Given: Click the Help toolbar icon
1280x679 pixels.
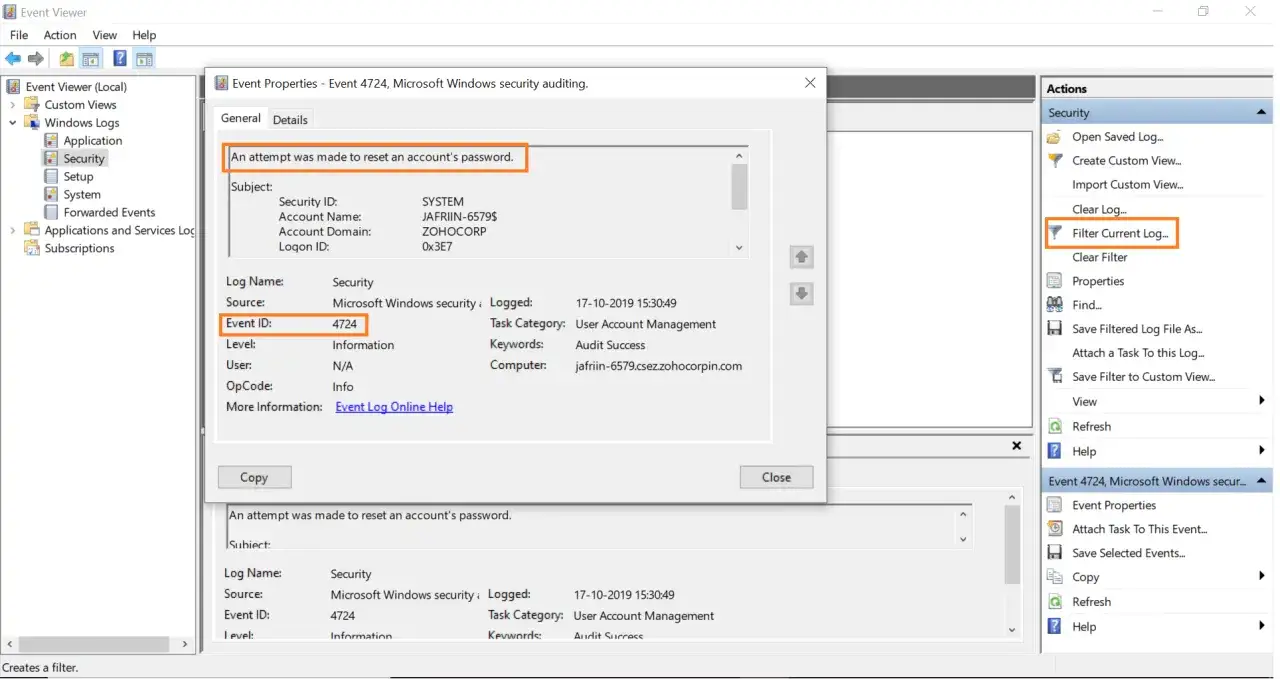Looking at the screenshot, I should [120, 59].
